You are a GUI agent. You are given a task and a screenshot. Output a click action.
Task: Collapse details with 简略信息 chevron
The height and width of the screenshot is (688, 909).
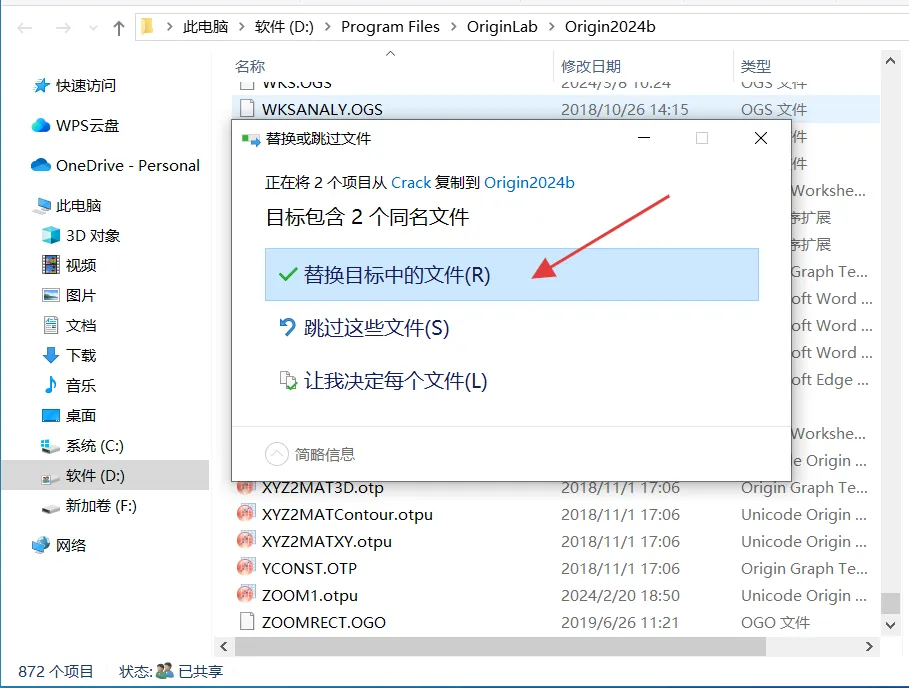(277, 454)
